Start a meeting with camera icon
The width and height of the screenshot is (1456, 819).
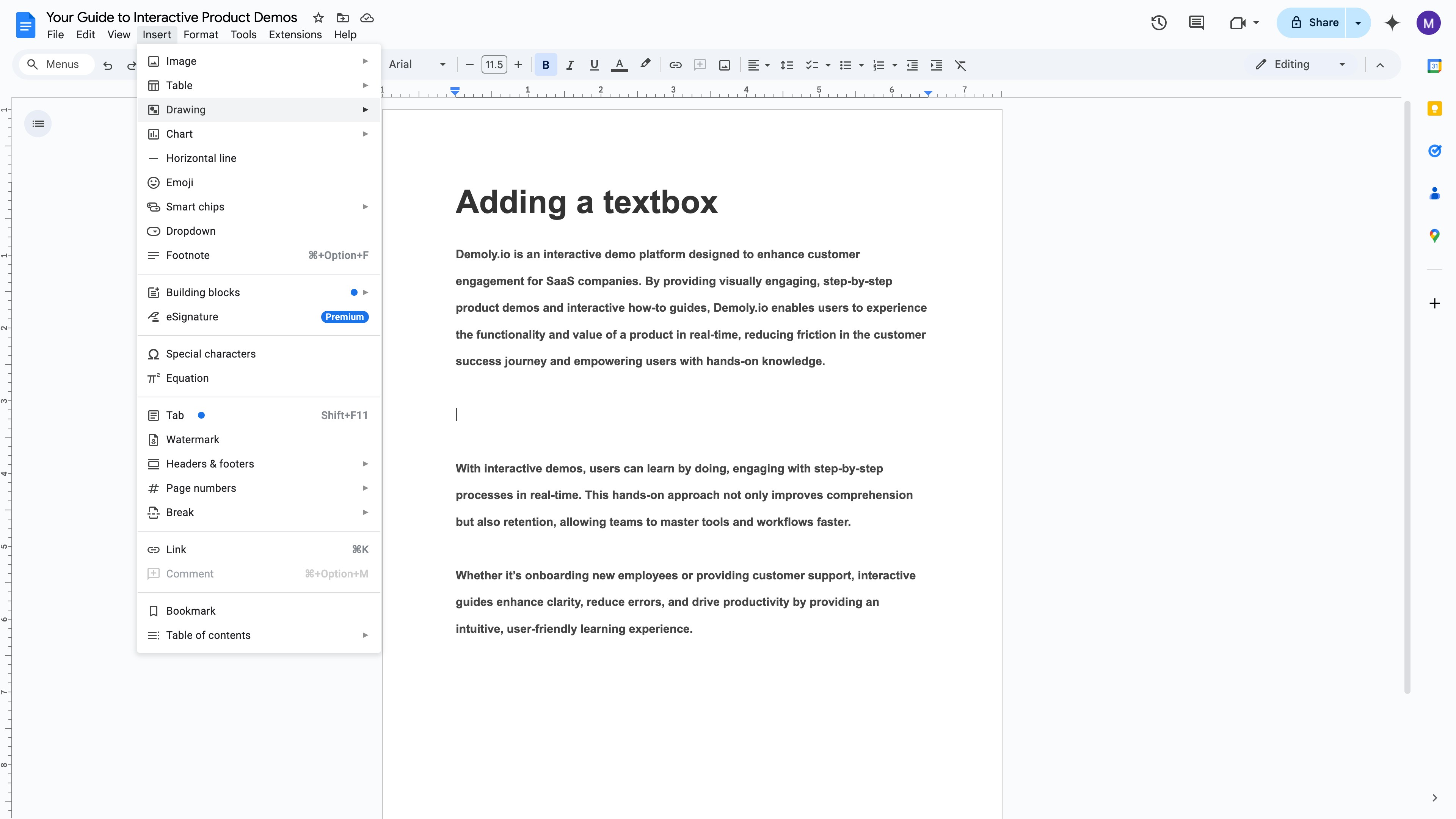click(1238, 23)
